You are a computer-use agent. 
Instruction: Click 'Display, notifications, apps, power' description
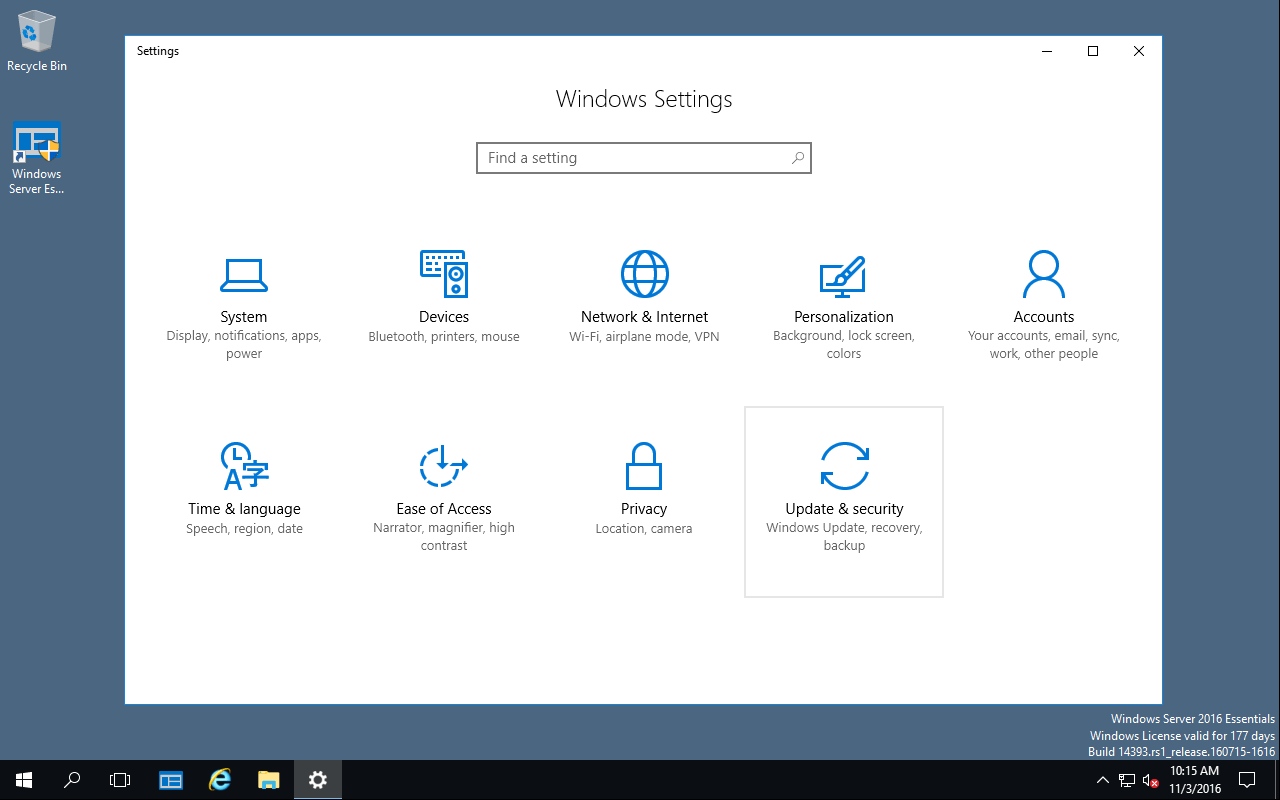tap(244, 345)
